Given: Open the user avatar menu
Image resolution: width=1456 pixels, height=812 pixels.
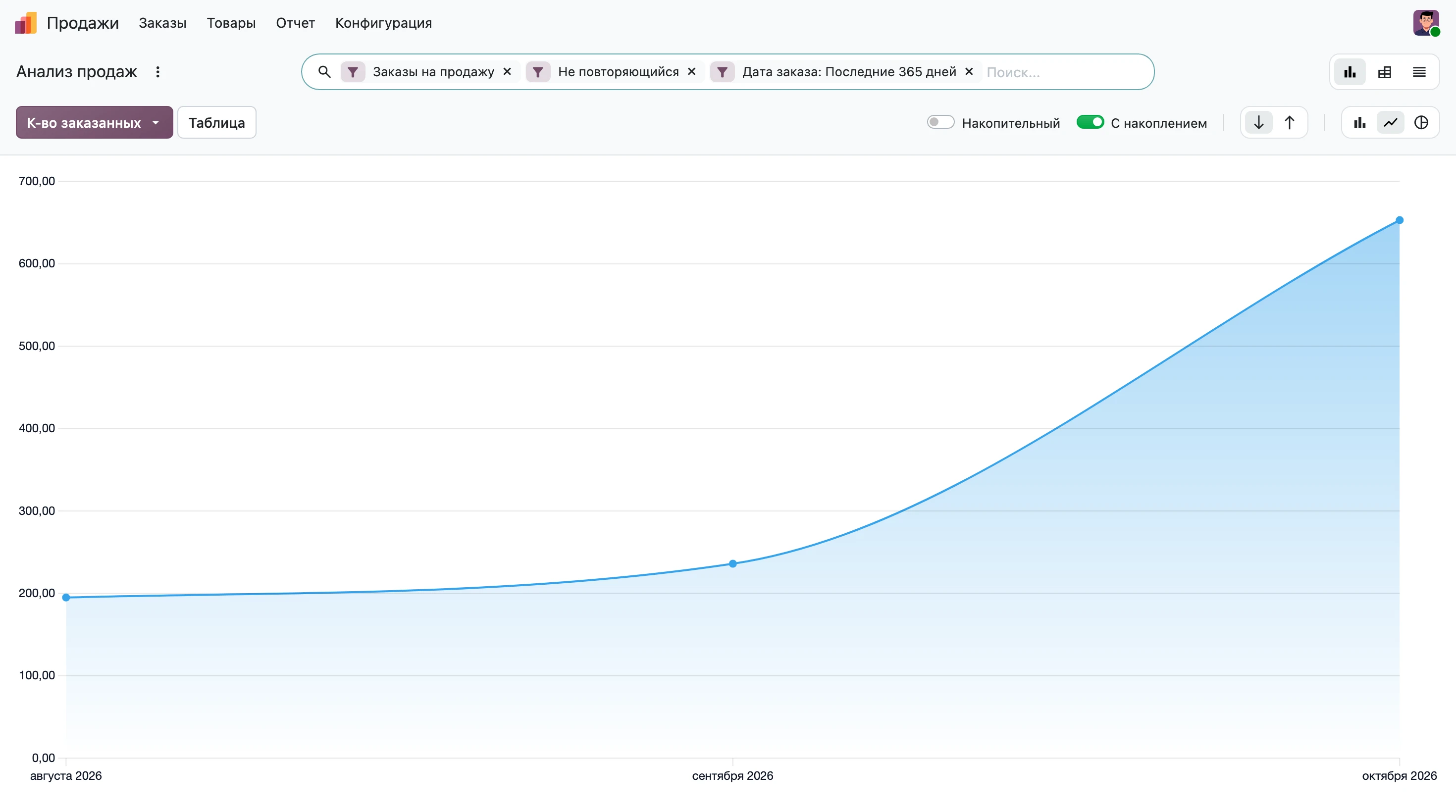Looking at the screenshot, I should [x=1426, y=23].
